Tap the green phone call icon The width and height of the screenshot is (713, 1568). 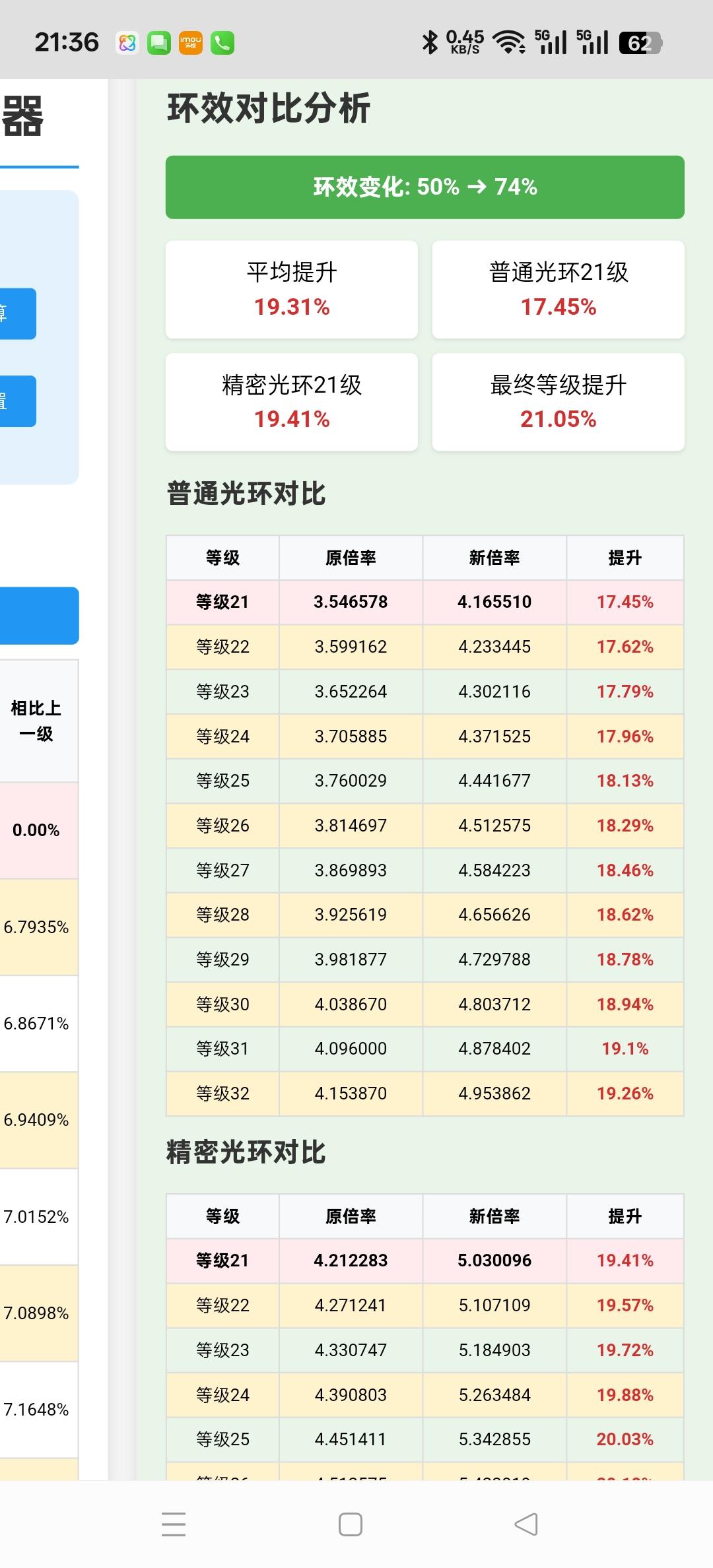[x=222, y=43]
